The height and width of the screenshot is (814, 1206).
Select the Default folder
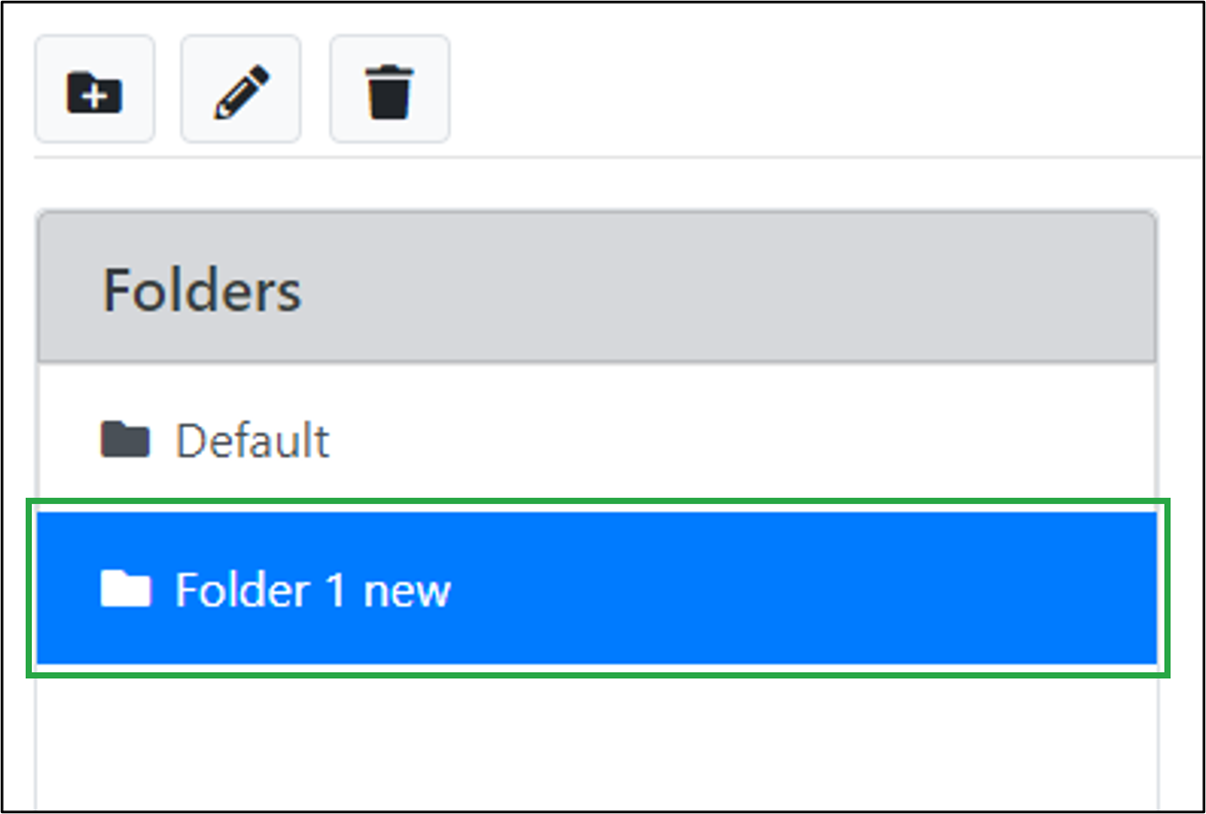click(x=252, y=440)
